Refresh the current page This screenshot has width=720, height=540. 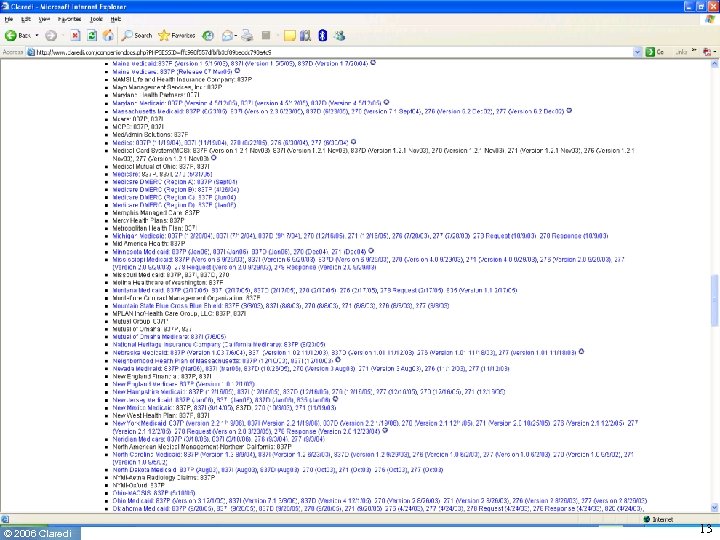(92, 35)
